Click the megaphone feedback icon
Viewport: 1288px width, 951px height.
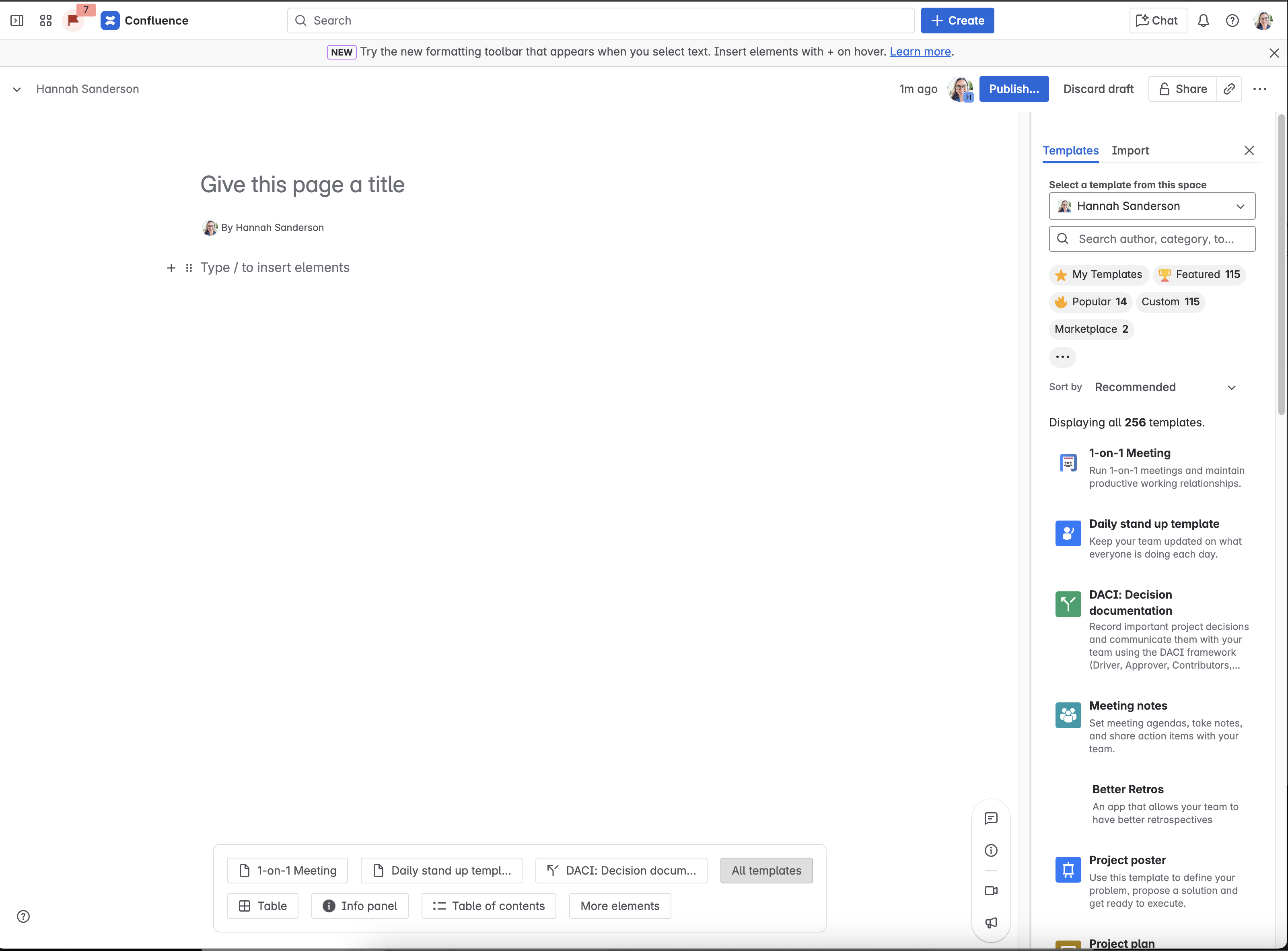click(990, 923)
